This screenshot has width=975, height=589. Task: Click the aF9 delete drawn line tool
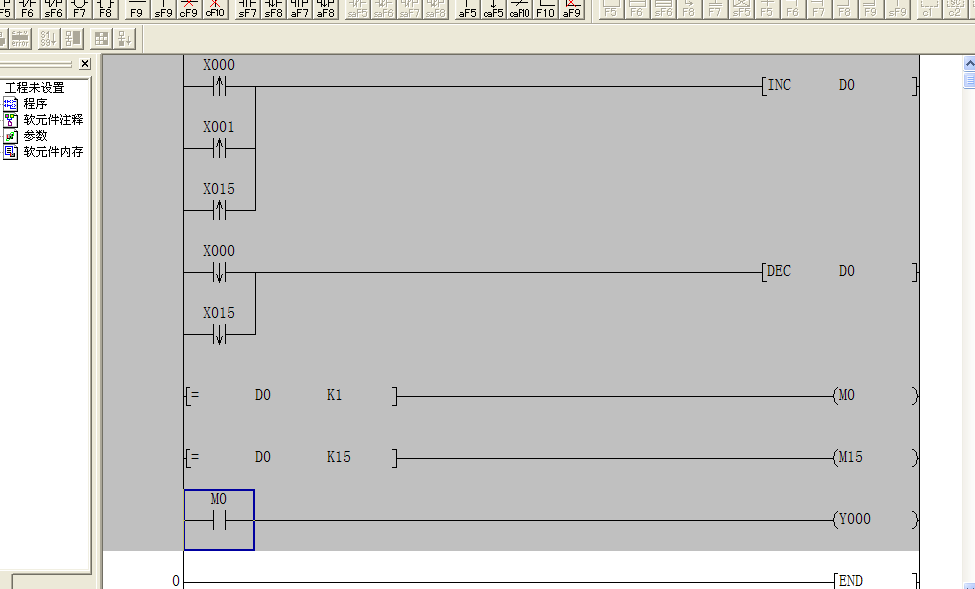(x=571, y=9)
